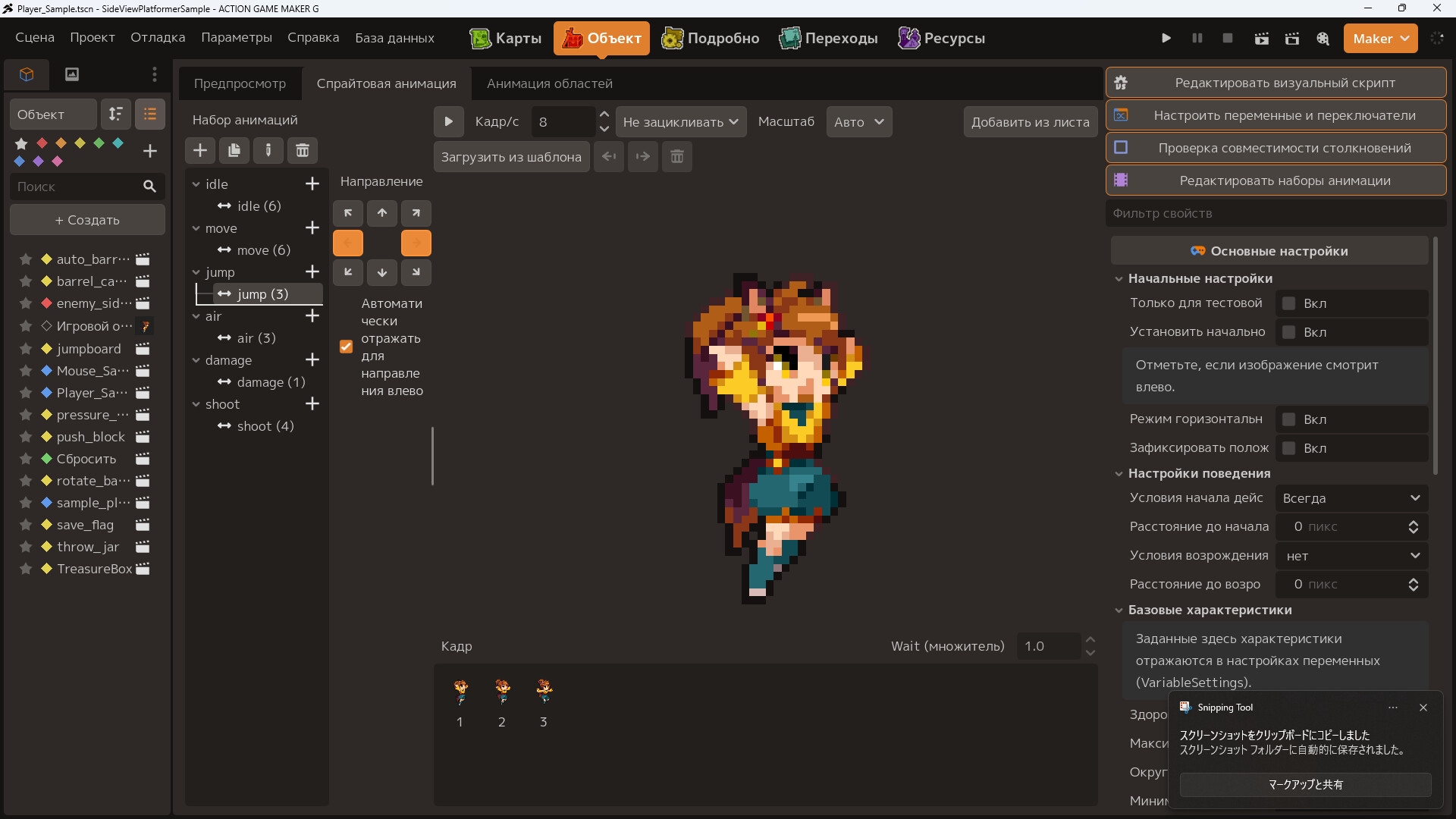Add new animation set with plus icon
The width and height of the screenshot is (1456, 819).
[x=200, y=150]
